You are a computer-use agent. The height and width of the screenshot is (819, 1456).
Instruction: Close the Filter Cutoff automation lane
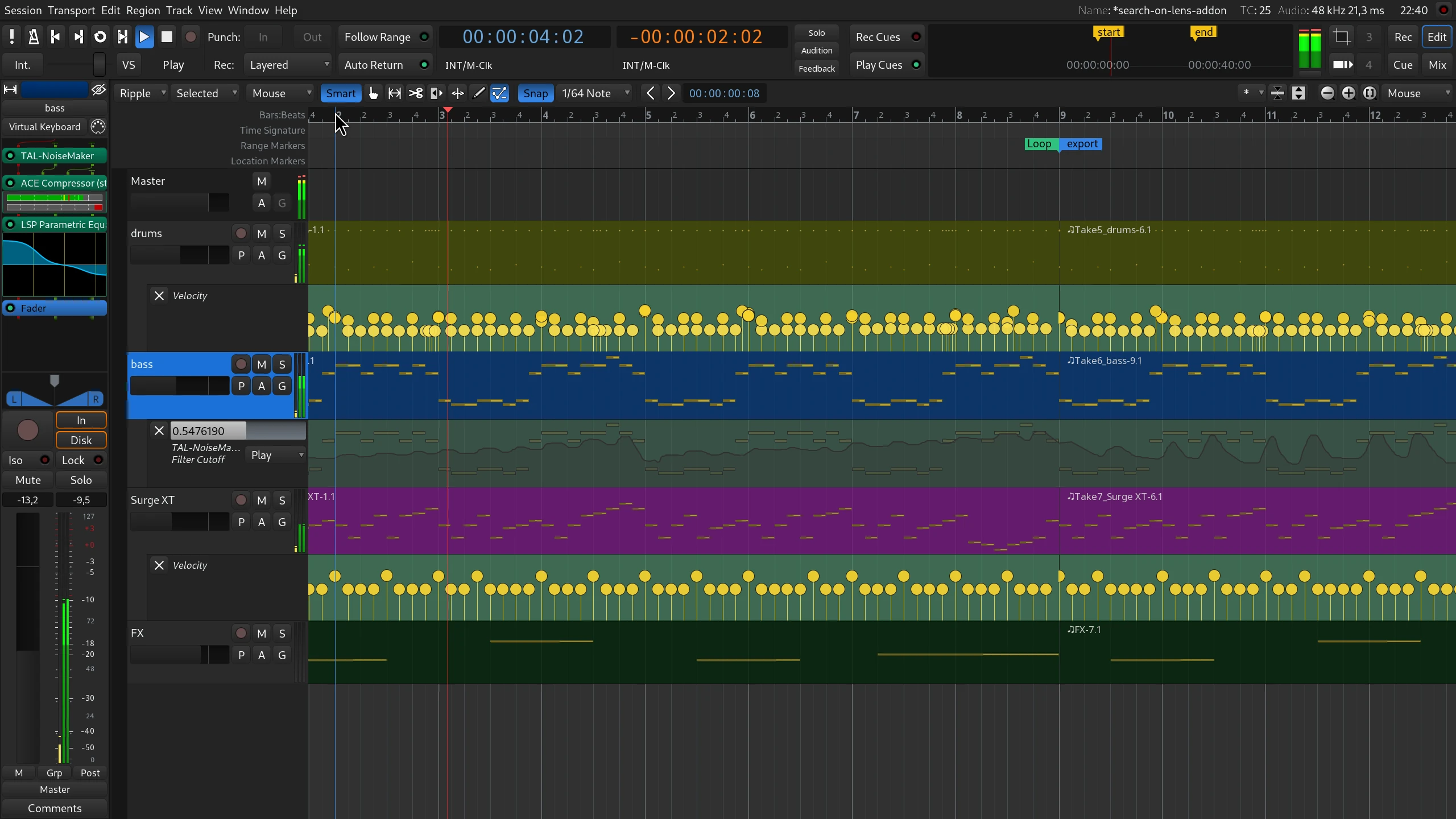point(159,431)
